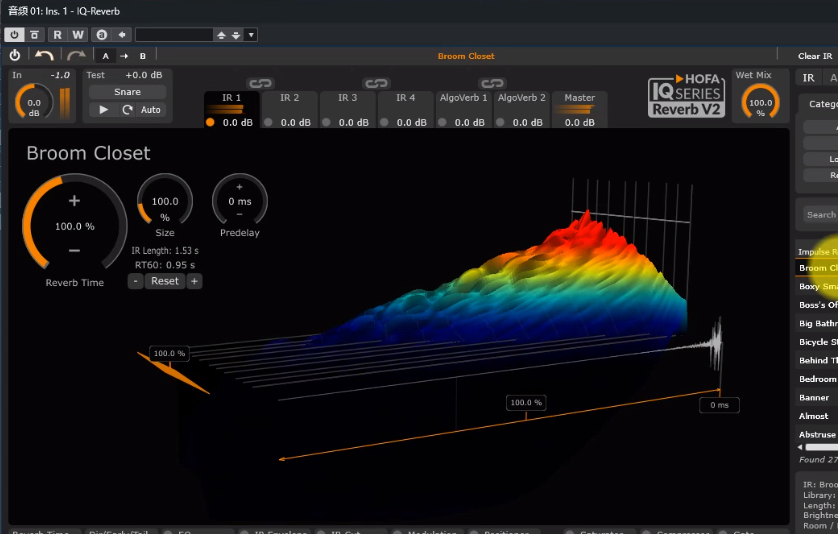Select comparison slot A
This screenshot has height=534, width=838.
tap(105, 56)
